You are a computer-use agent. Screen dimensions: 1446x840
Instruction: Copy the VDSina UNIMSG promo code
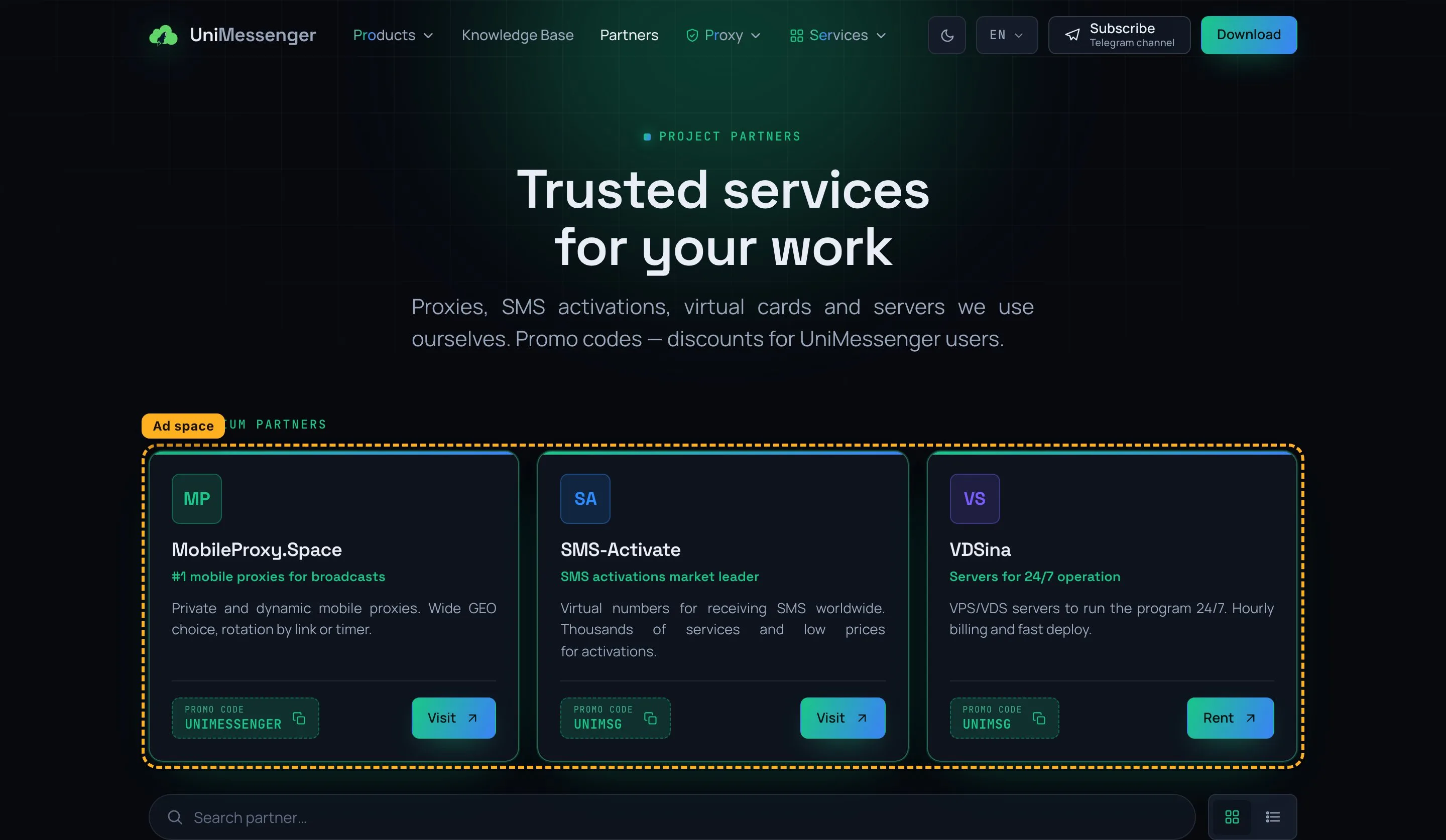pyautogui.click(x=1039, y=718)
